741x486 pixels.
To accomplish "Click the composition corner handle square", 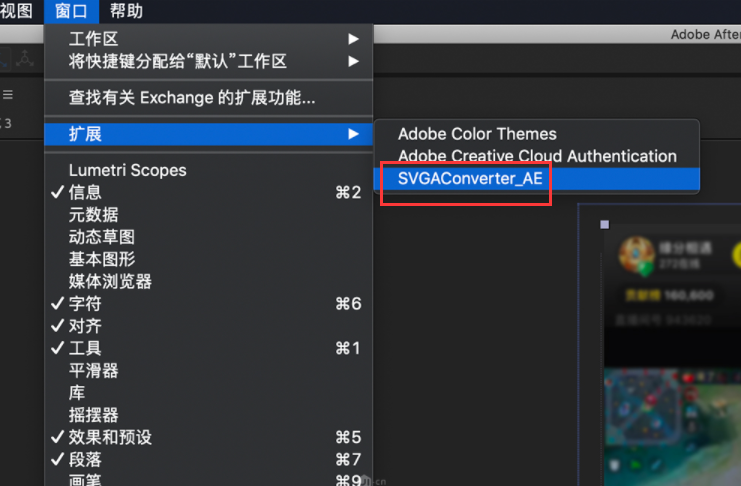I will (x=604, y=225).
